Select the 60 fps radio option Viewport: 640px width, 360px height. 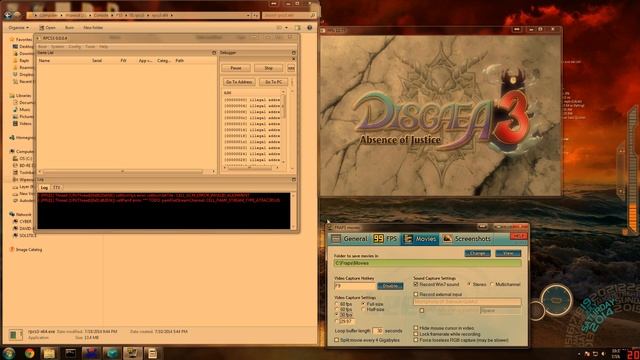[x=337, y=304]
